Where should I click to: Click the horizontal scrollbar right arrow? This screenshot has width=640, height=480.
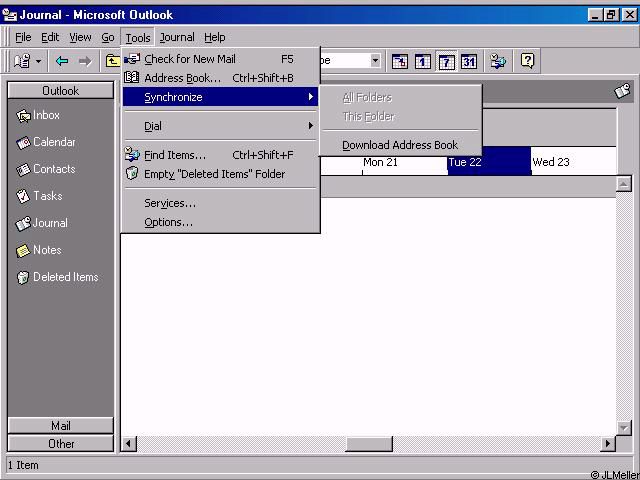tap(608, 444)
